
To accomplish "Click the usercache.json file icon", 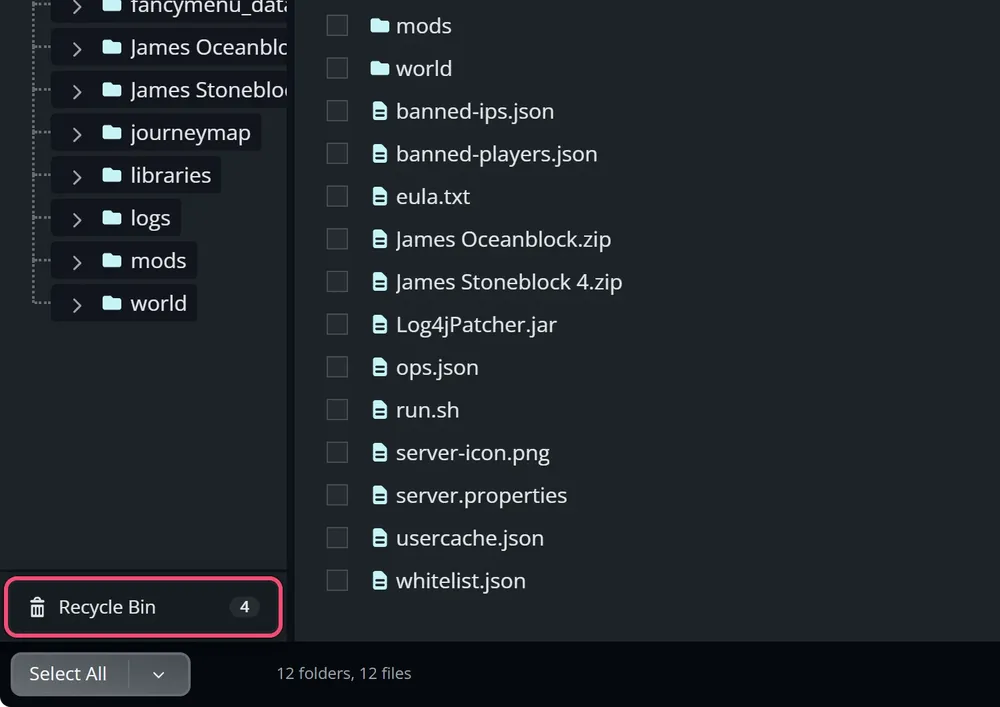I will (x=379, y=538).
